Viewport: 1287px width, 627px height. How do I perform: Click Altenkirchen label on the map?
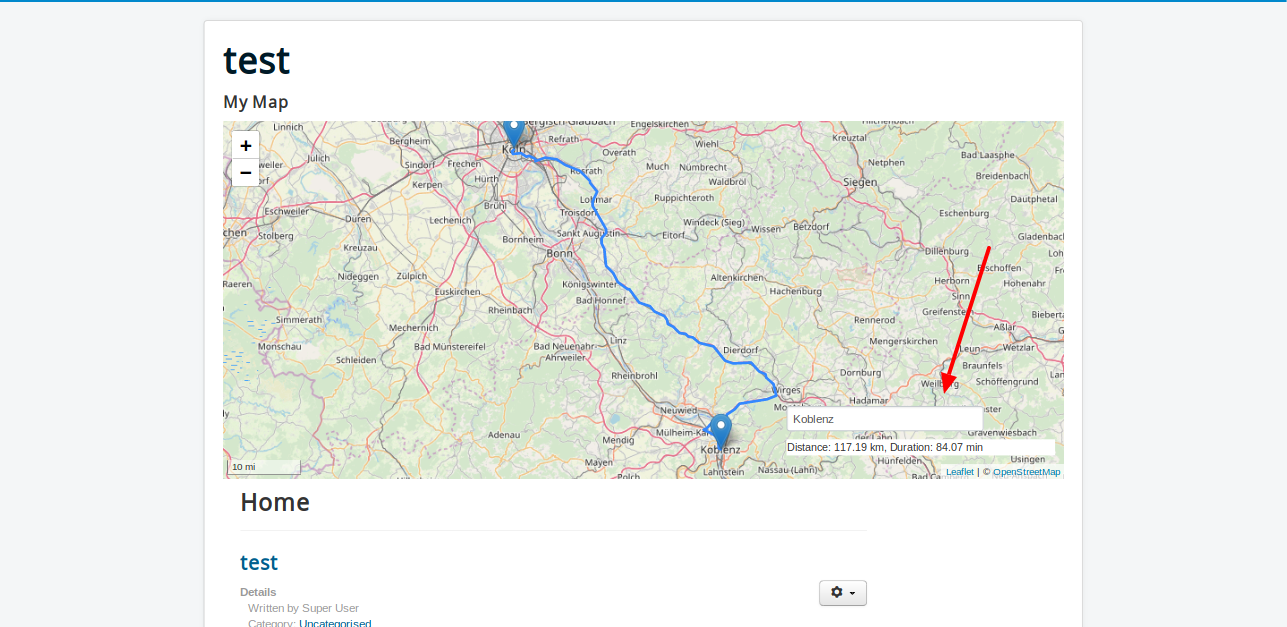coord(737,276)
